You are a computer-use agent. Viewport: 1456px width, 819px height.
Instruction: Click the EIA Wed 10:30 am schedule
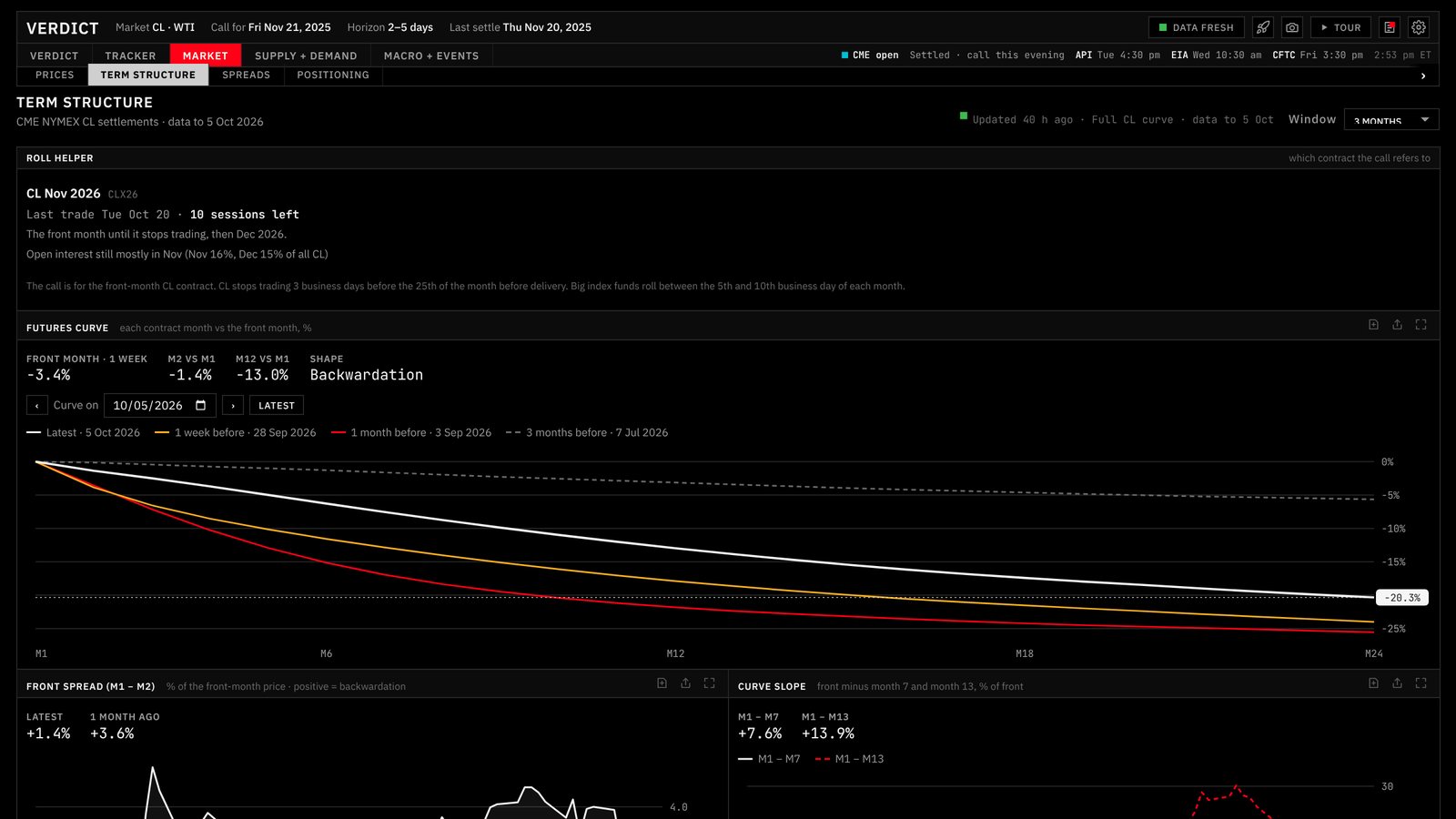(1216, 56)
